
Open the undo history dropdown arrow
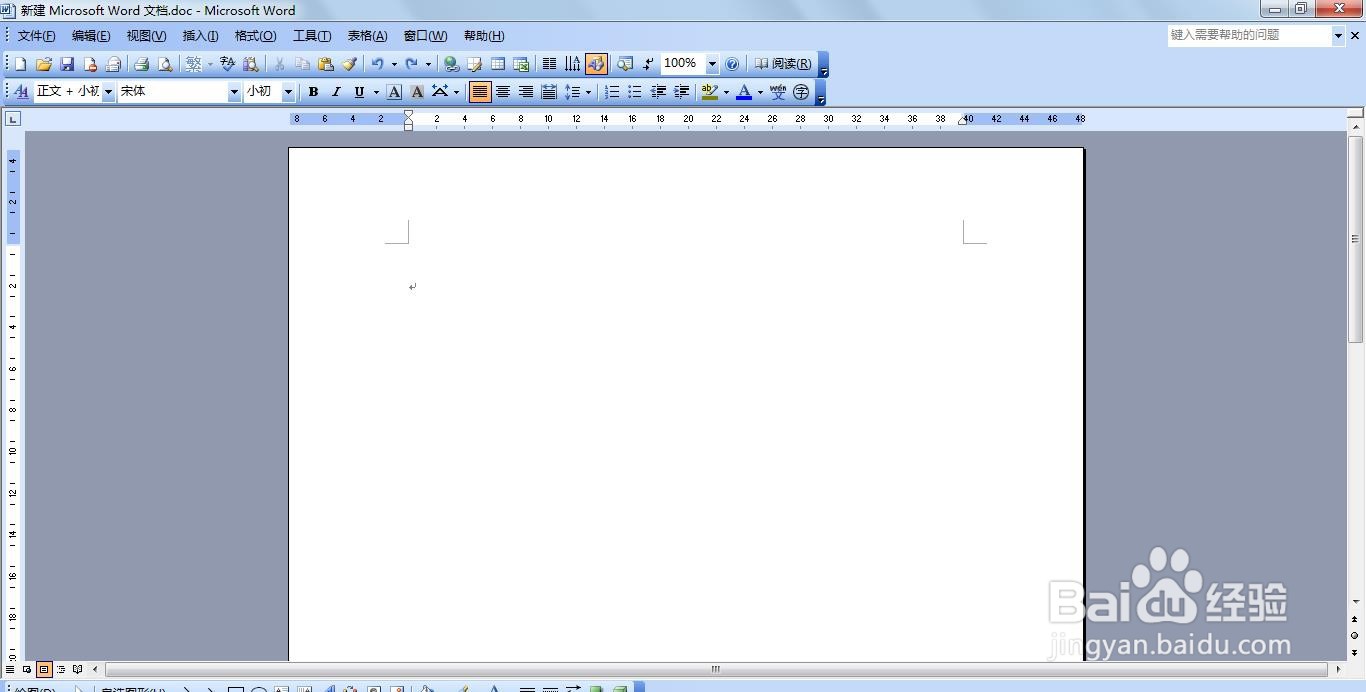393,64
